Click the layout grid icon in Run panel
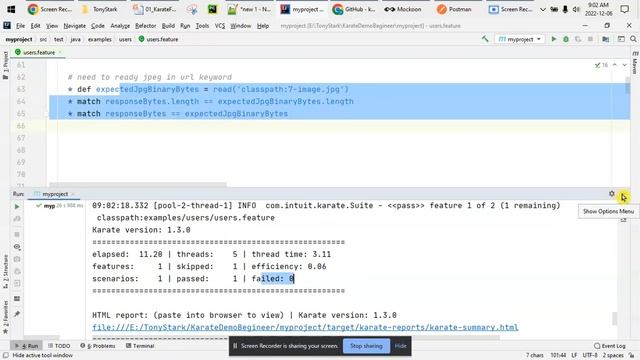Viewport: 640px width, 360px height. (x=17, y=299)
